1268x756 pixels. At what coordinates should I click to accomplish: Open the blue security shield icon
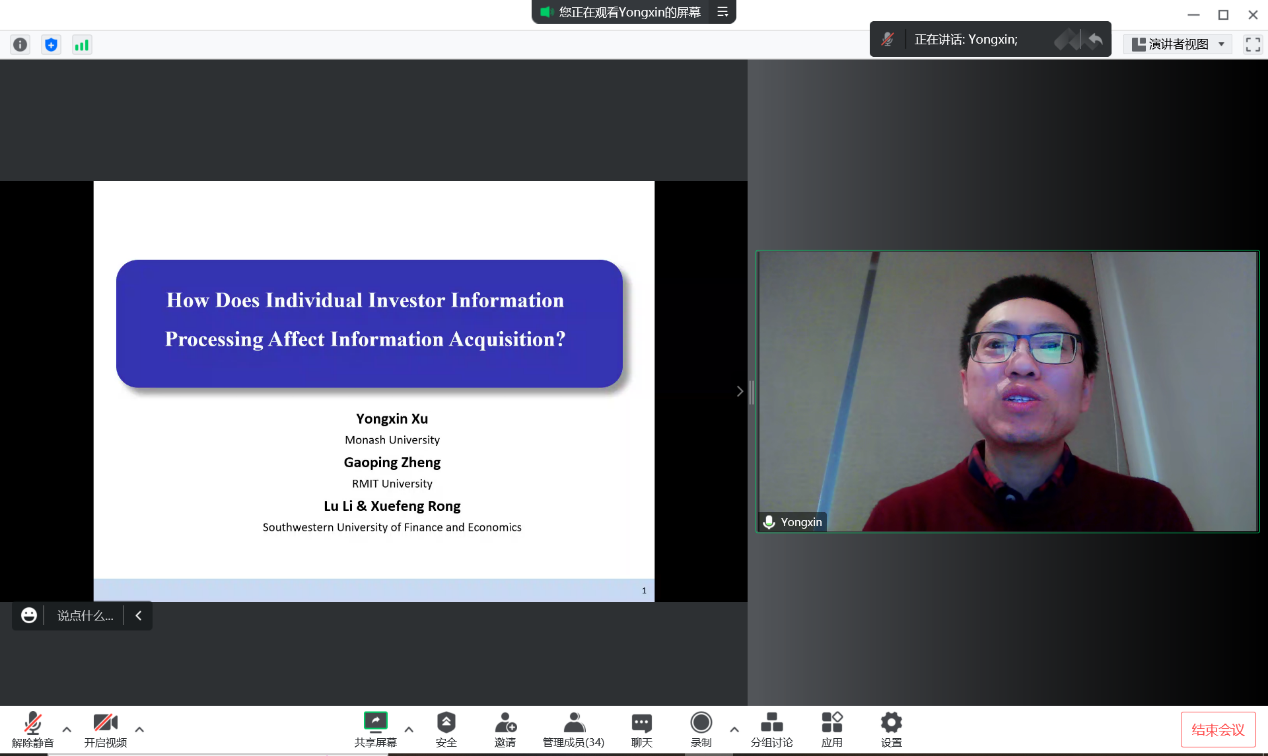coord(51,45)
